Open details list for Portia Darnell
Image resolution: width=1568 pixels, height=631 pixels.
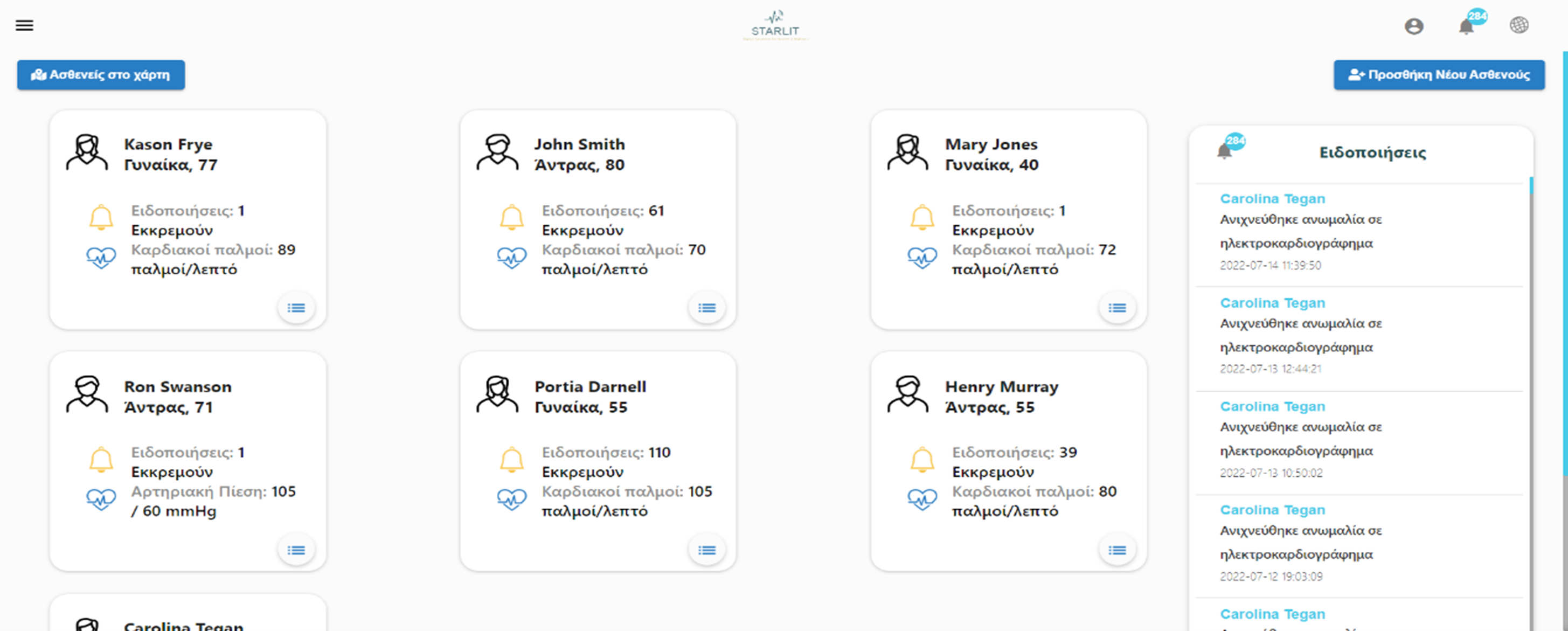coord(707,550)
